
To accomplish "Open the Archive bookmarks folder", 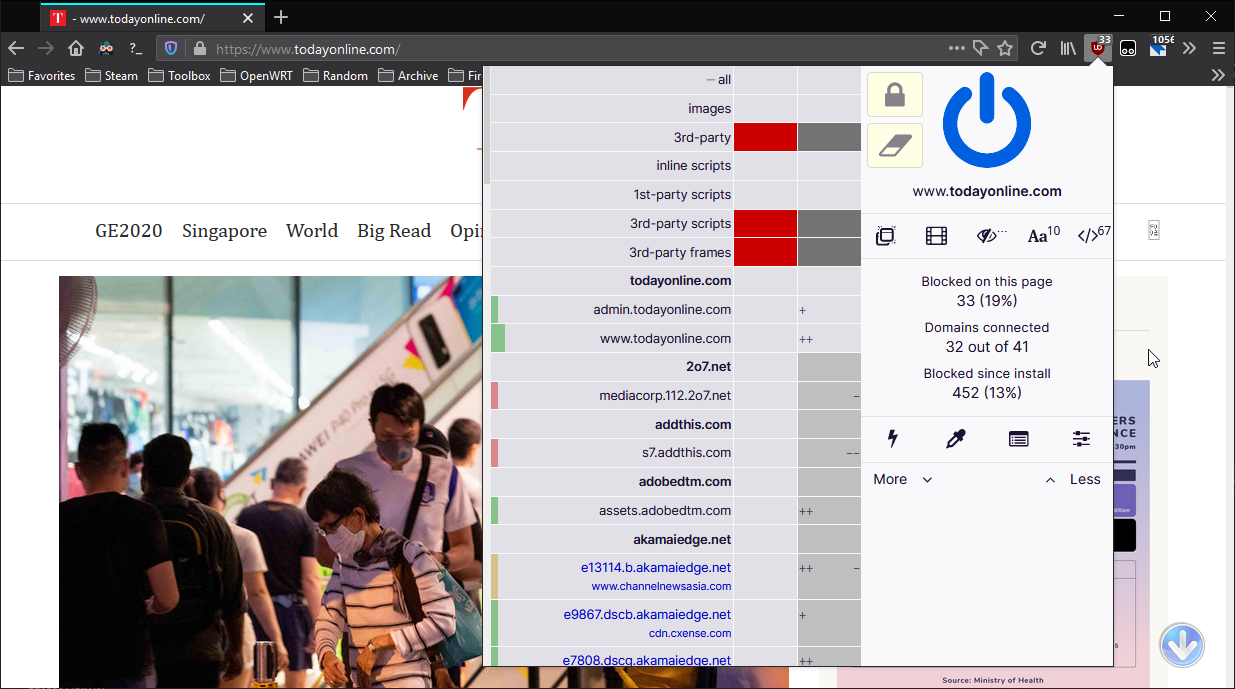I will pyautogui.click(x=408, y=75).
